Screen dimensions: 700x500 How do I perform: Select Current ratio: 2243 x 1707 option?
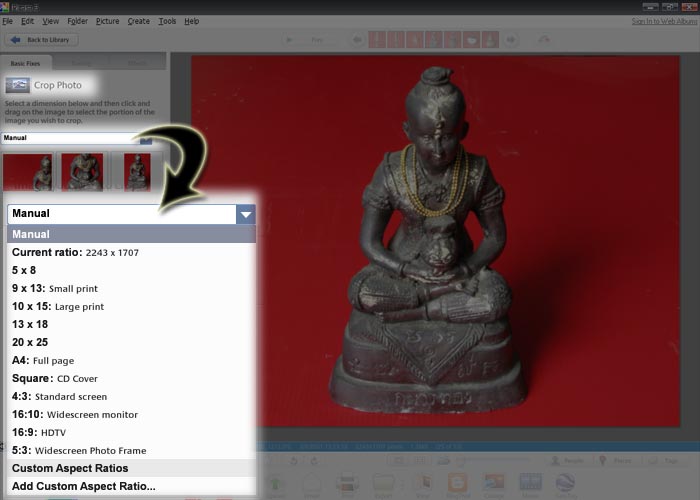131,252
